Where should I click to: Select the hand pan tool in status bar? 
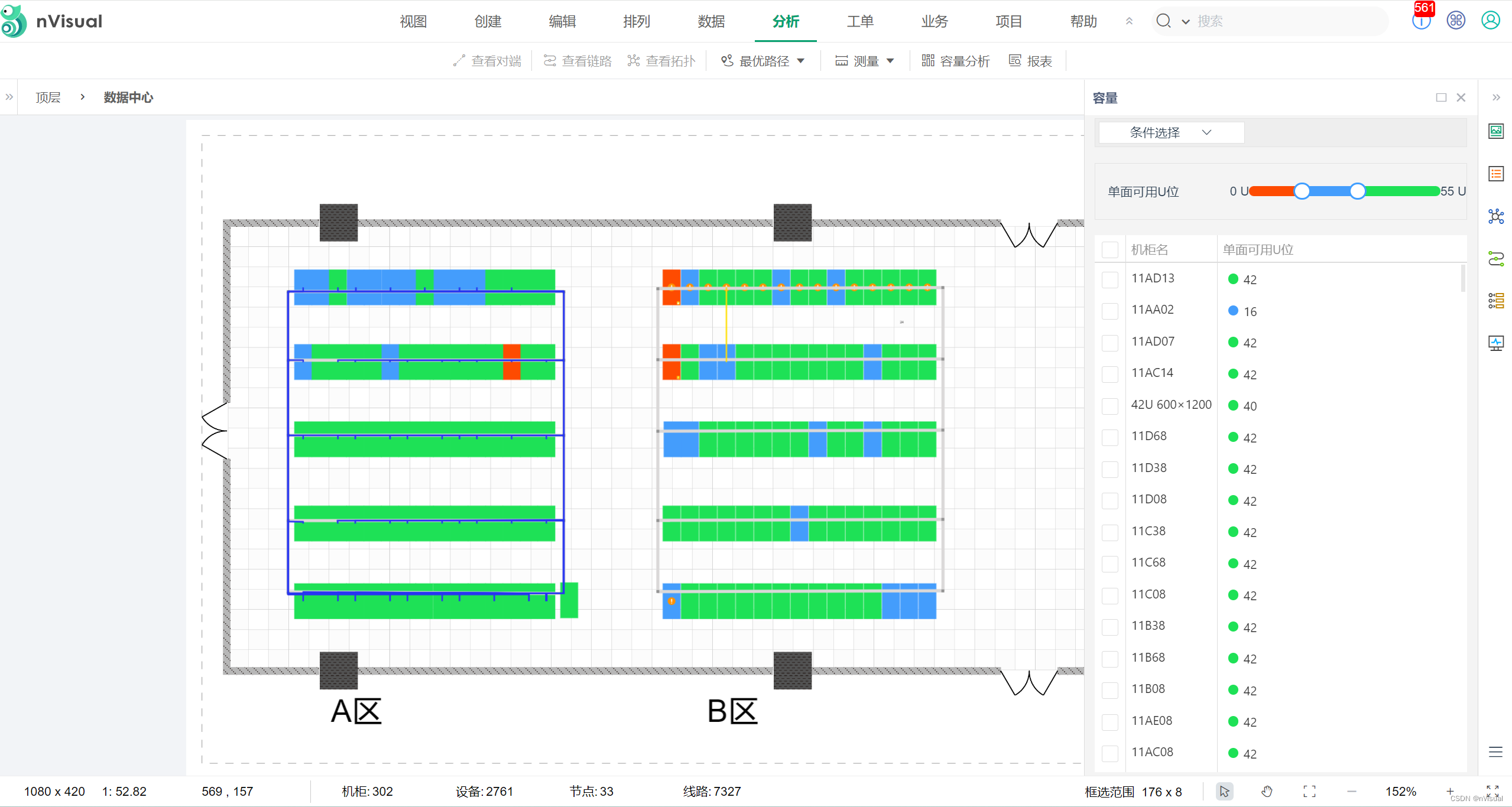tap(1267, 791)
